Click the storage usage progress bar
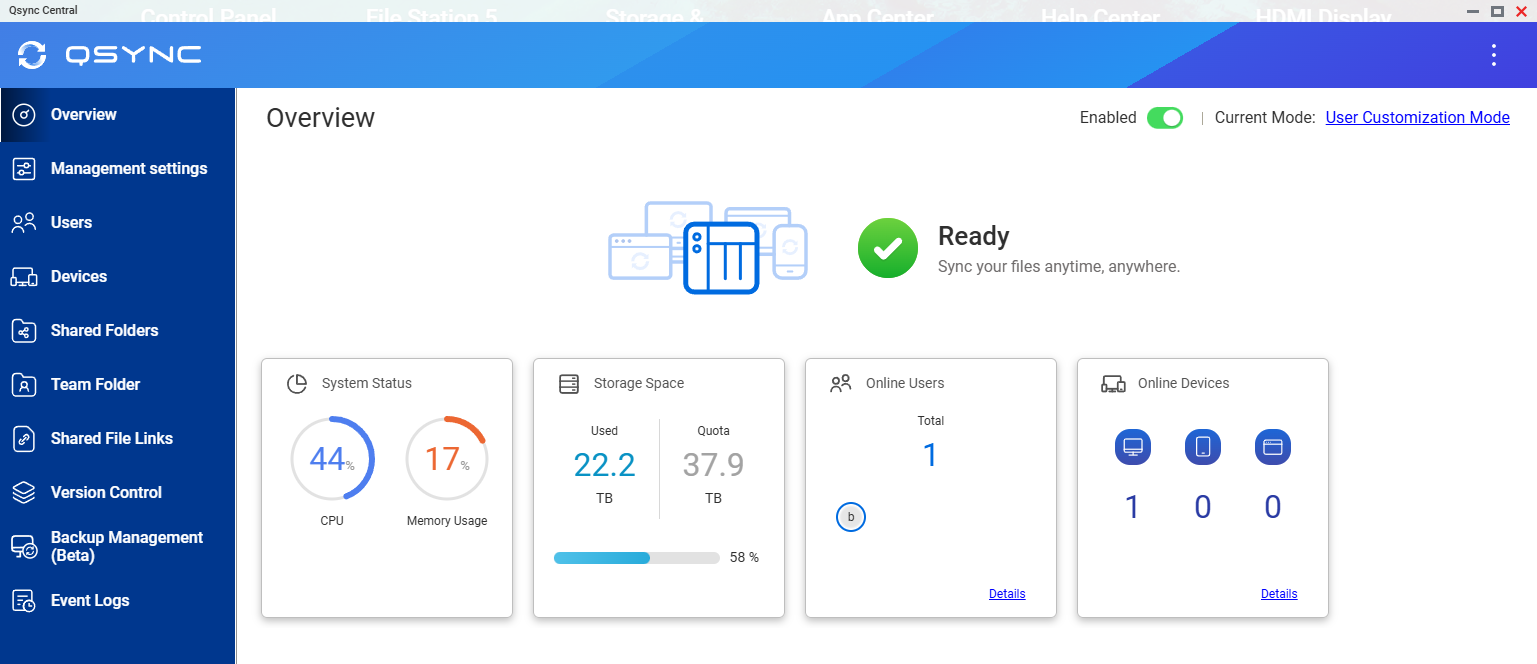 [x=637, y=558]
